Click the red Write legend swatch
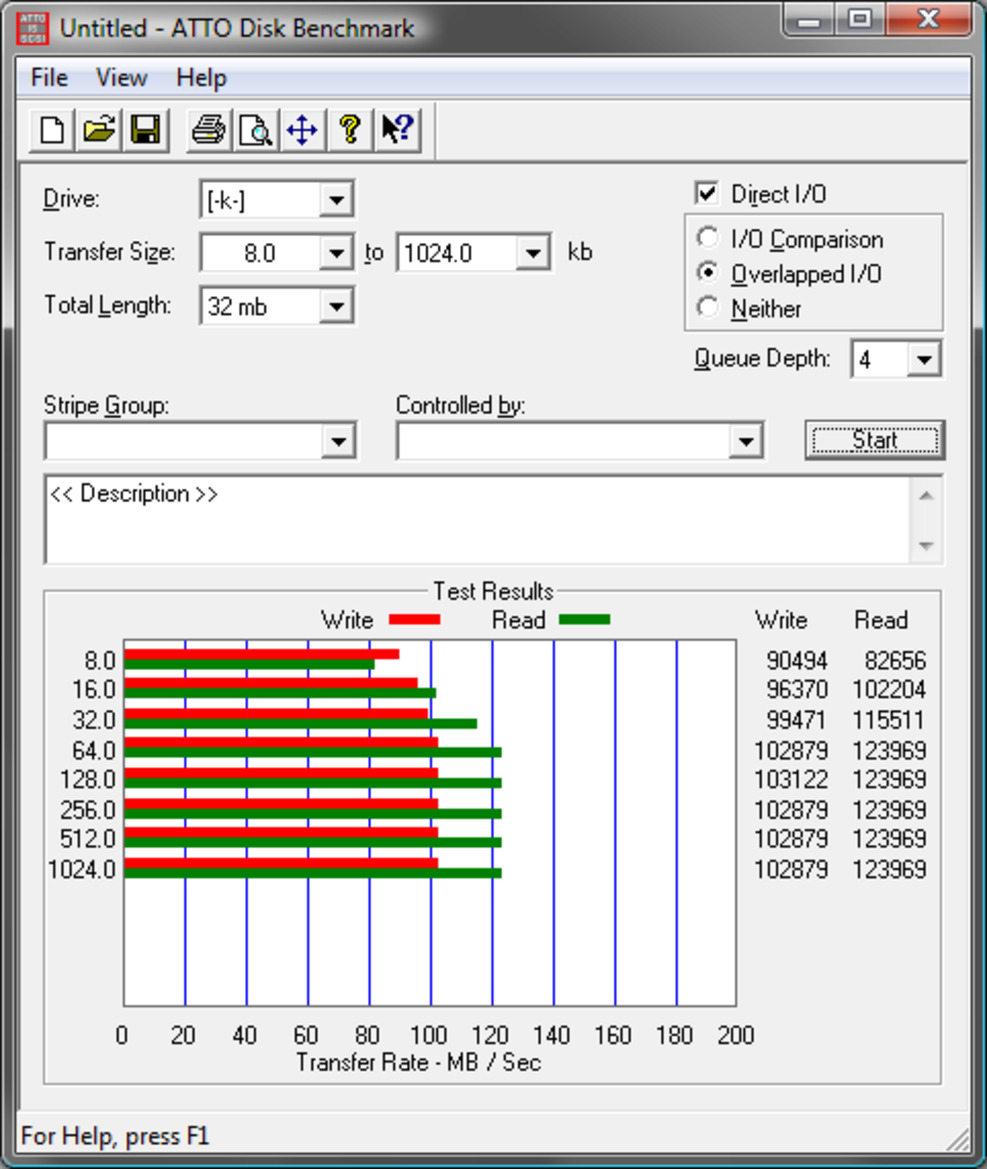 (414, 620)
